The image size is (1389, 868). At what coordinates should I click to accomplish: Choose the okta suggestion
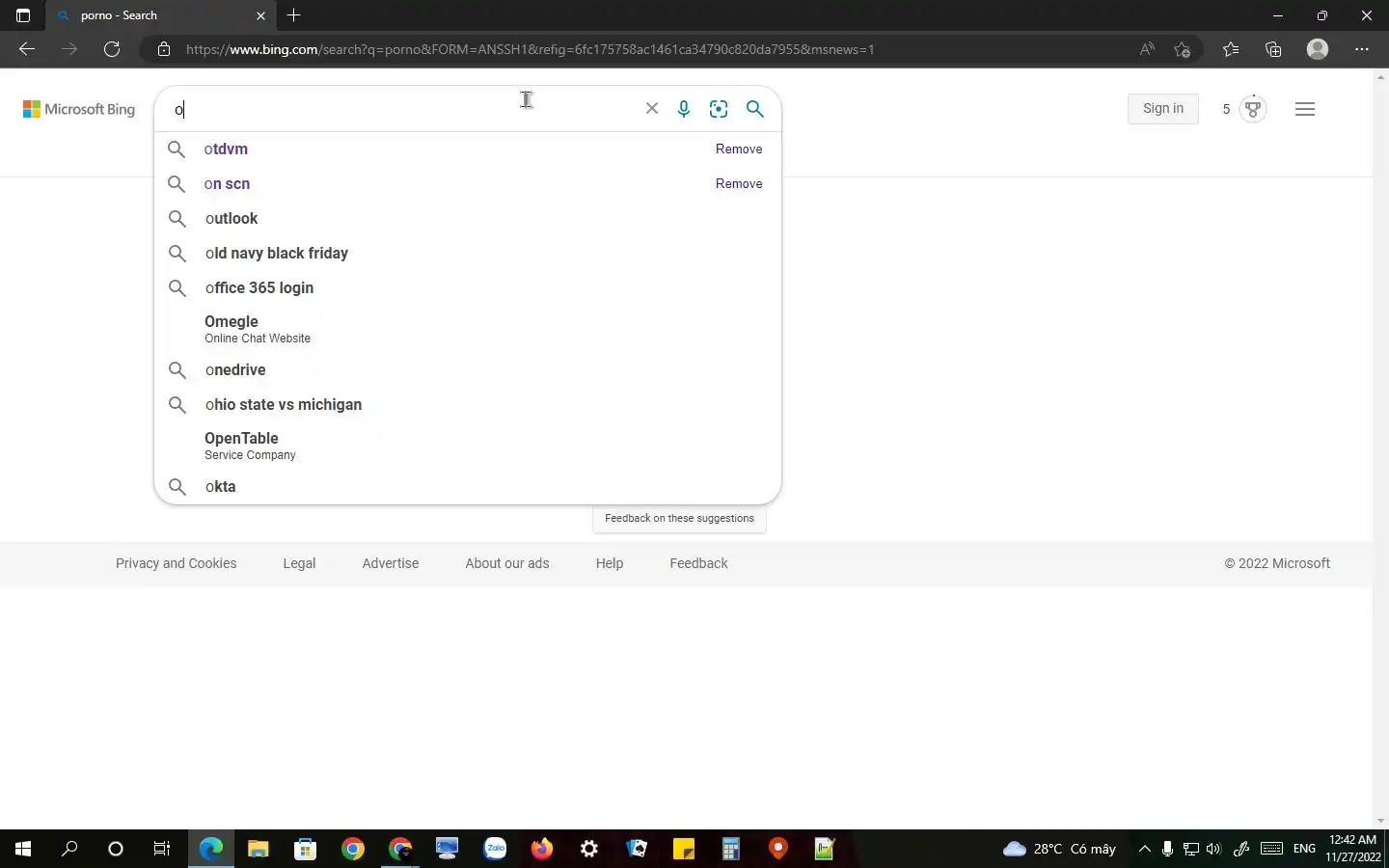[x=467, y=486]
